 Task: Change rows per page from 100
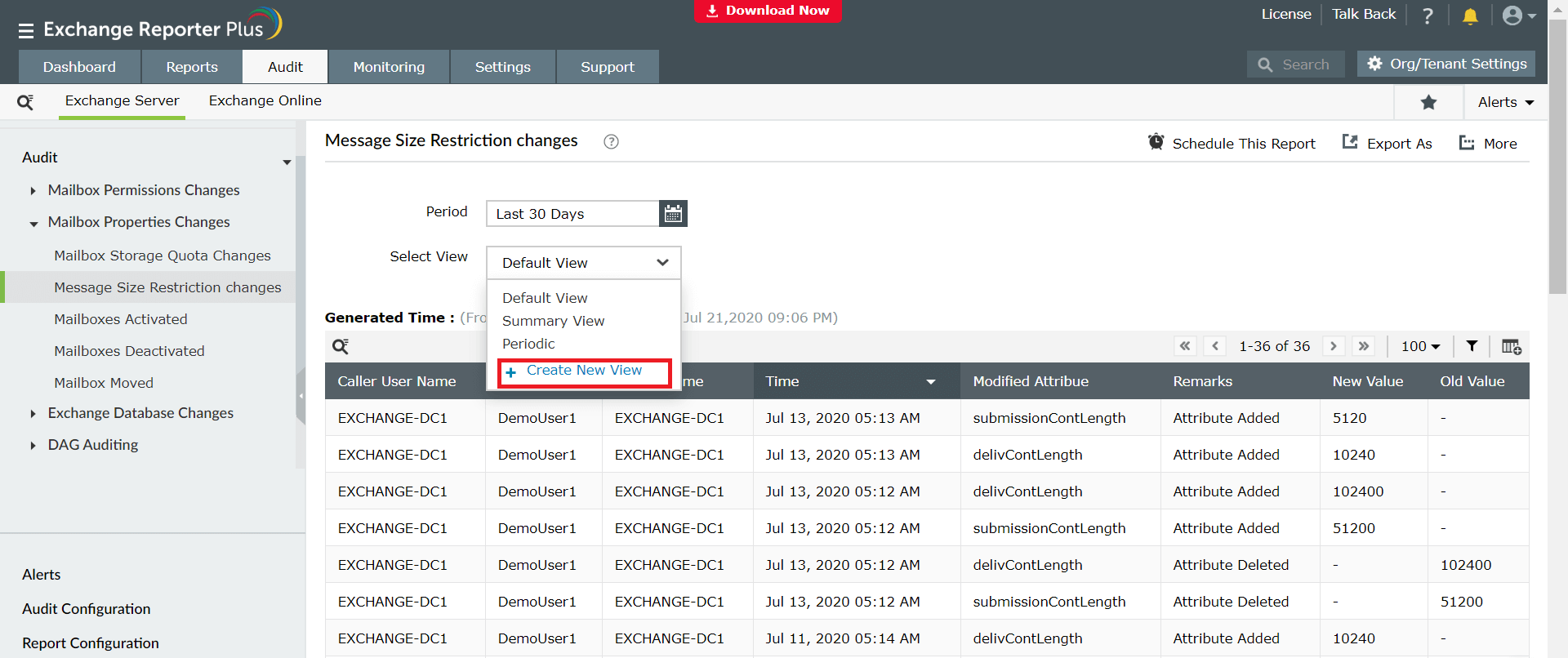(1421, 346)
